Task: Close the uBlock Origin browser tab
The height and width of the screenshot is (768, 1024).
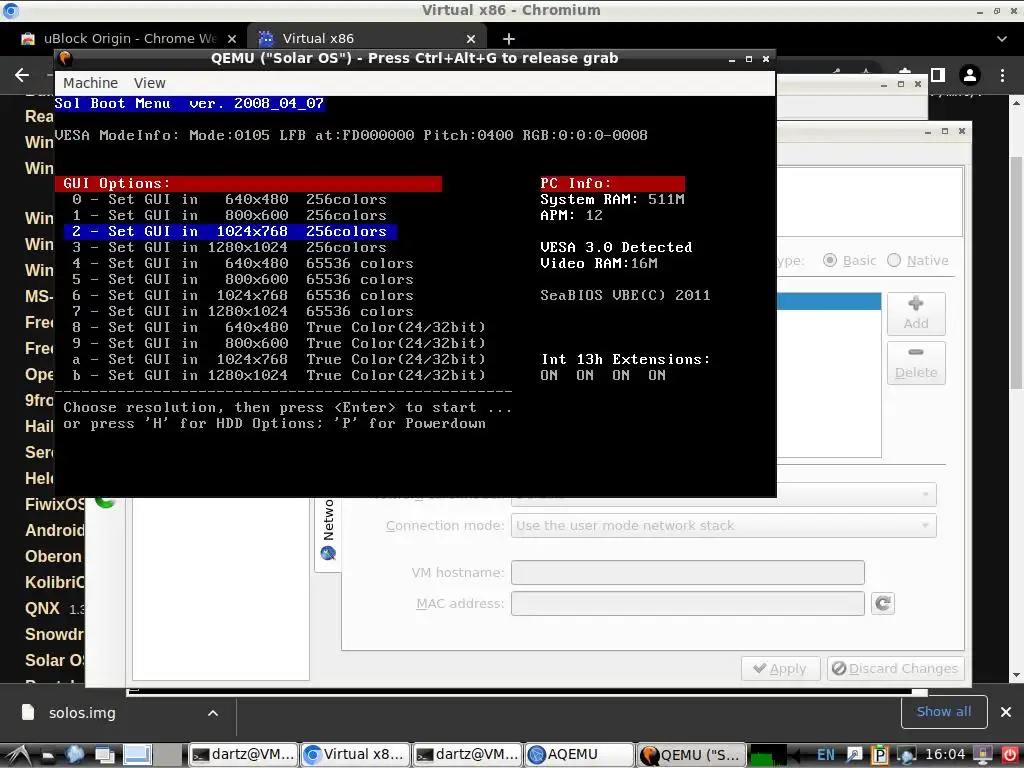Action: point(232,39)
